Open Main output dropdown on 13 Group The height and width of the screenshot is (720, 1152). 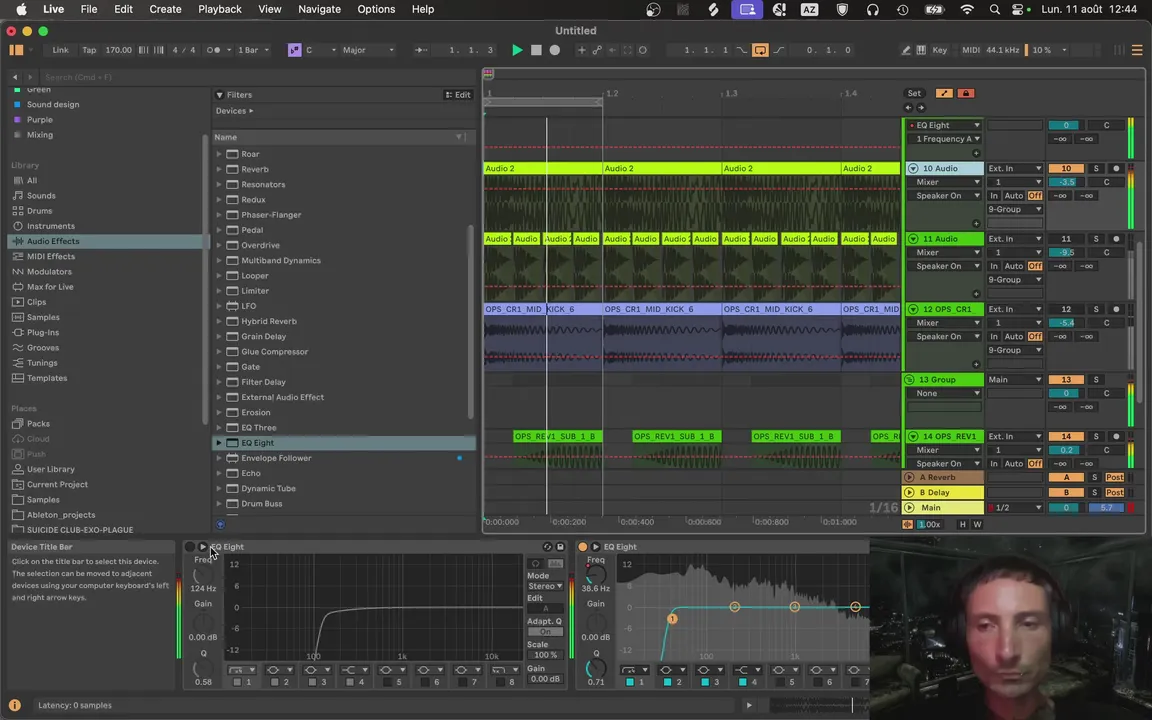[1015, 380]
